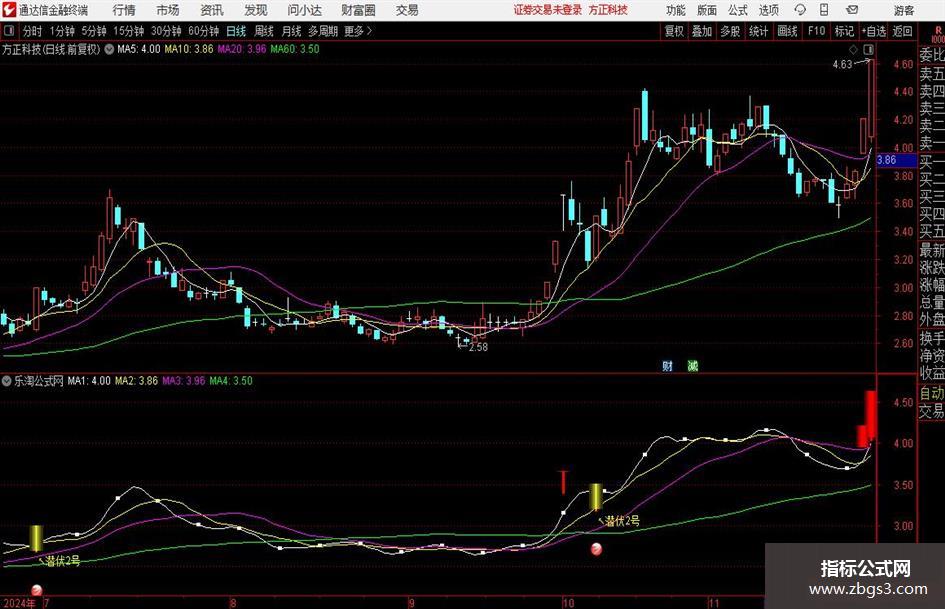Click the diamond icon at chart top right

(x=853, y=49)
